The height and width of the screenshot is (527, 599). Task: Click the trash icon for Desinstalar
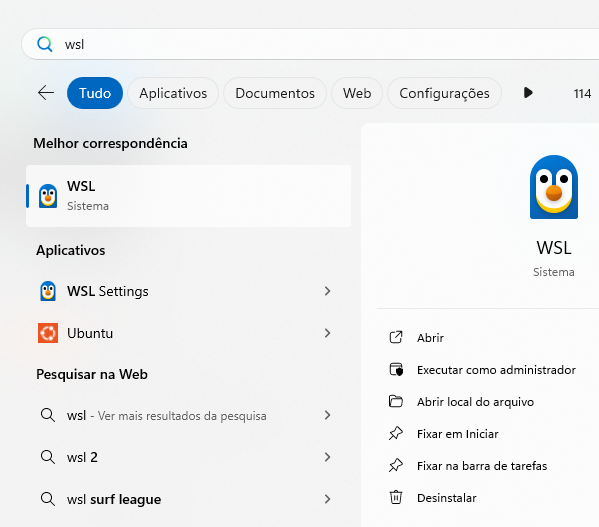[x=396, y=497]
